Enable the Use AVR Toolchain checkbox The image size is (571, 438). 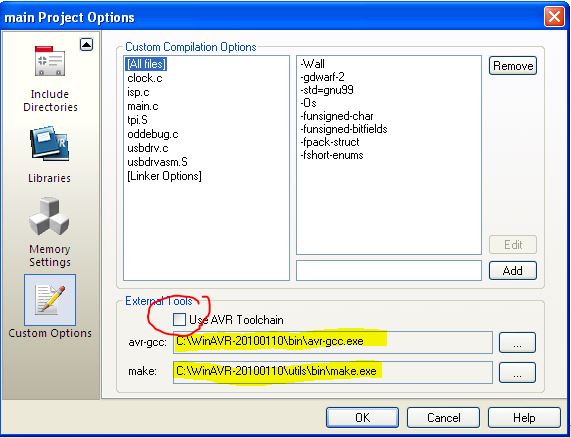tap(179, 320)
